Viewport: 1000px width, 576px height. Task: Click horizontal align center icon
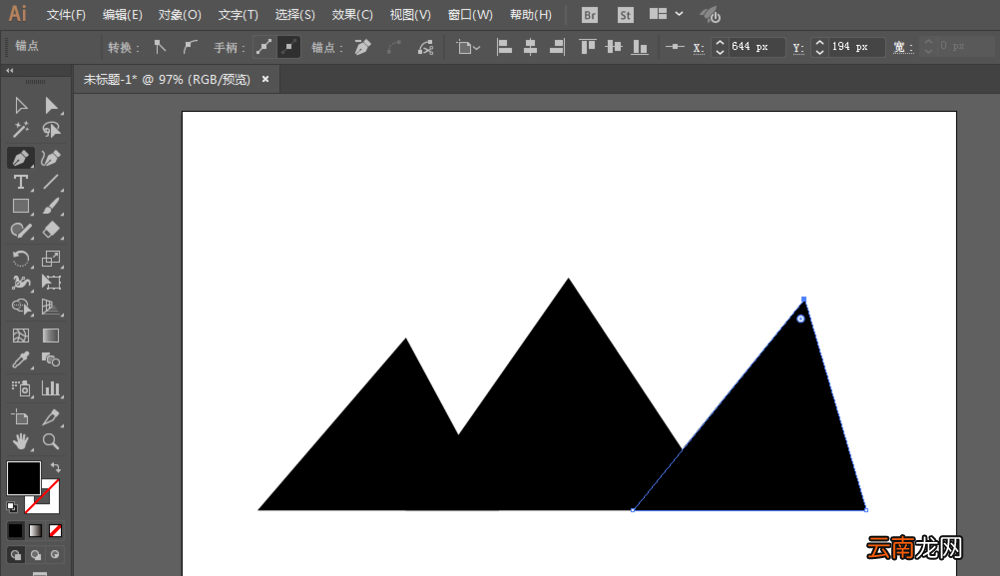click(x=530, y=47)
